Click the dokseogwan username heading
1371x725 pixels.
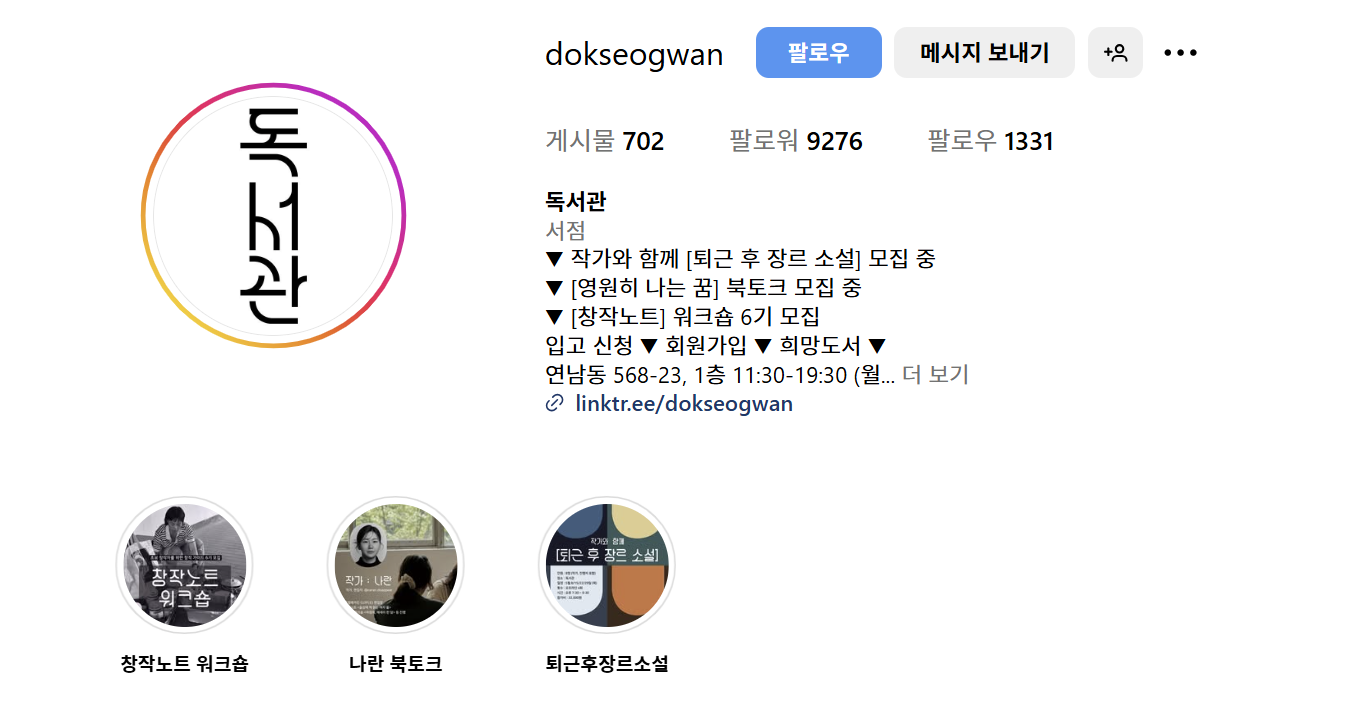(x=634, y=54)
